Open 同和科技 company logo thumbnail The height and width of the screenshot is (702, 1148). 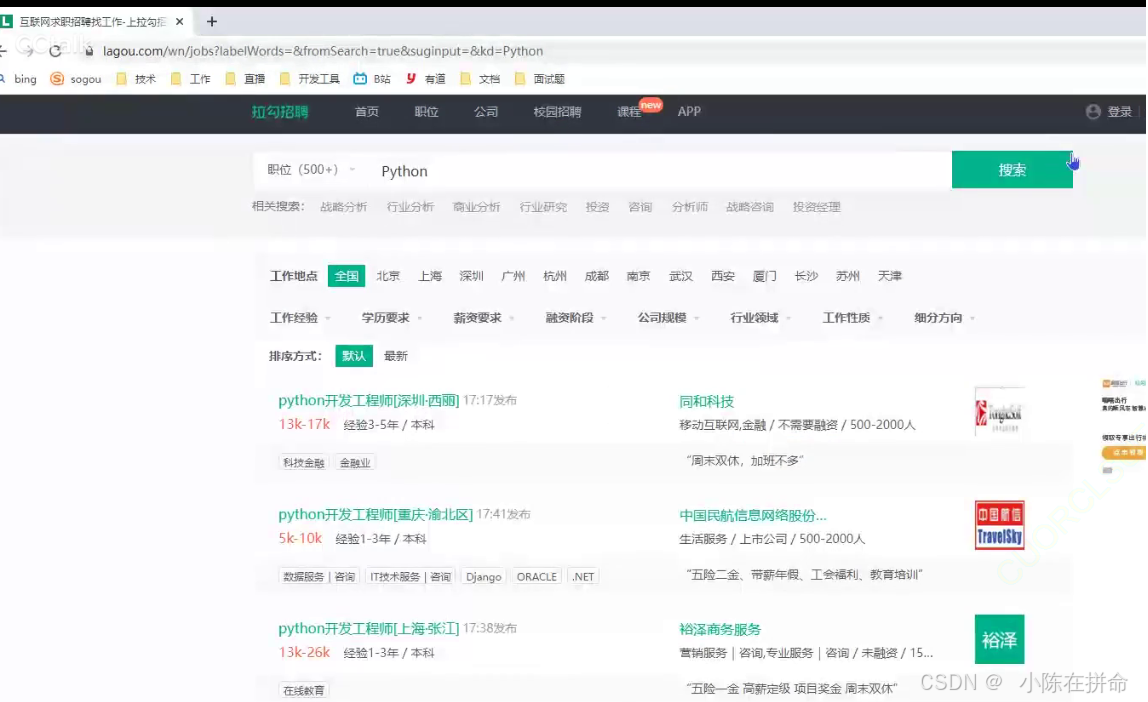999,411
